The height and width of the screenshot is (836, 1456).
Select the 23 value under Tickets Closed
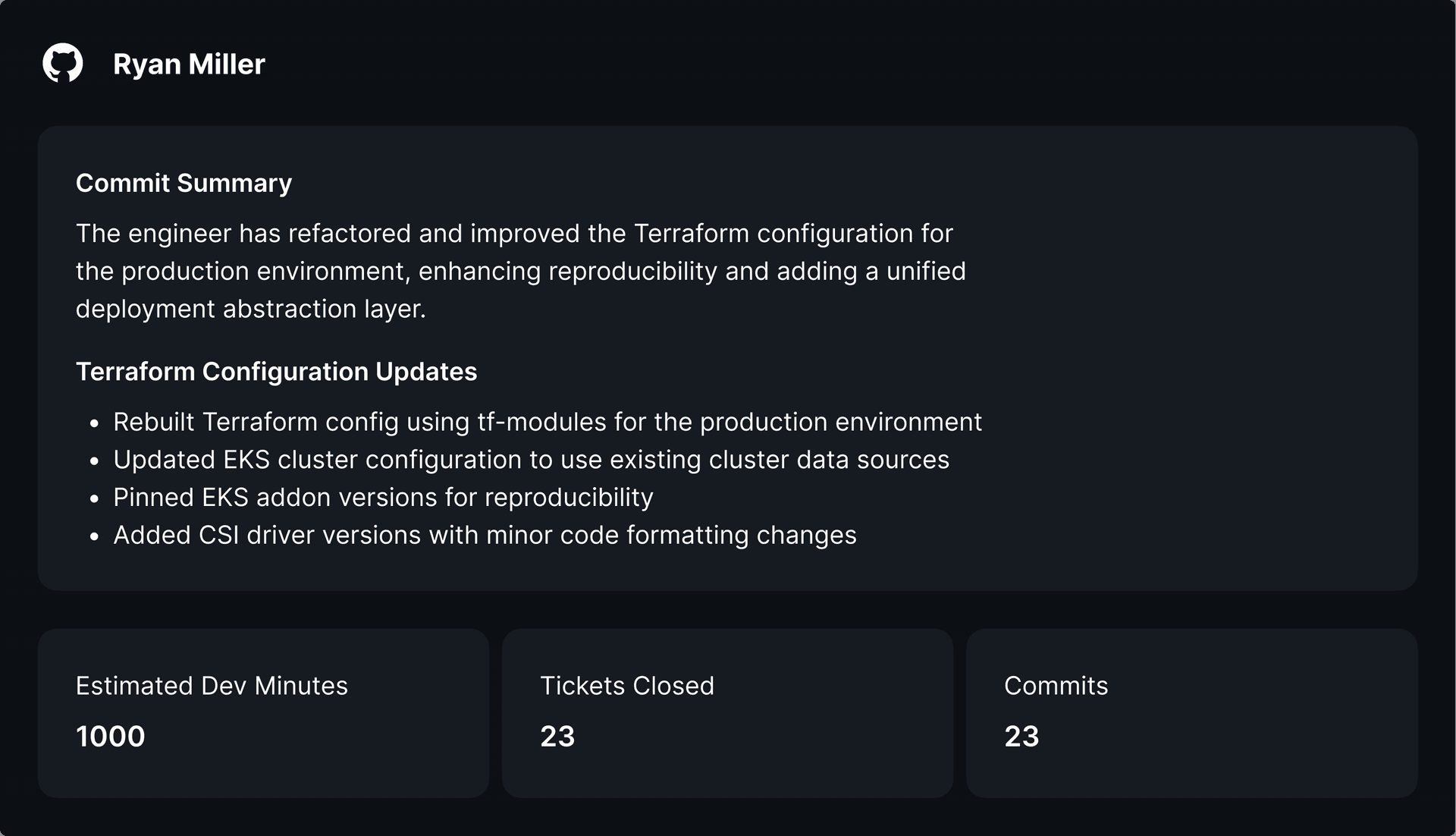point(557,737)
